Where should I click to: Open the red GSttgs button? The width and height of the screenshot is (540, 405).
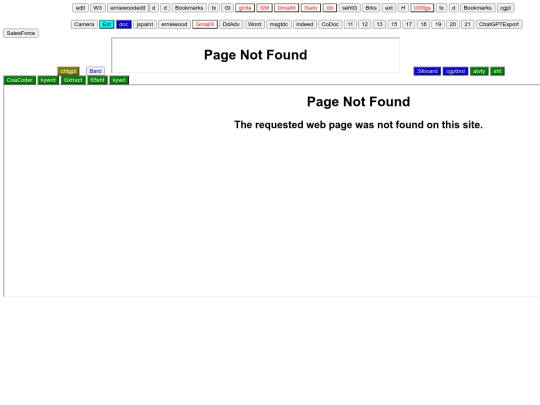click(x=422, y=8)
